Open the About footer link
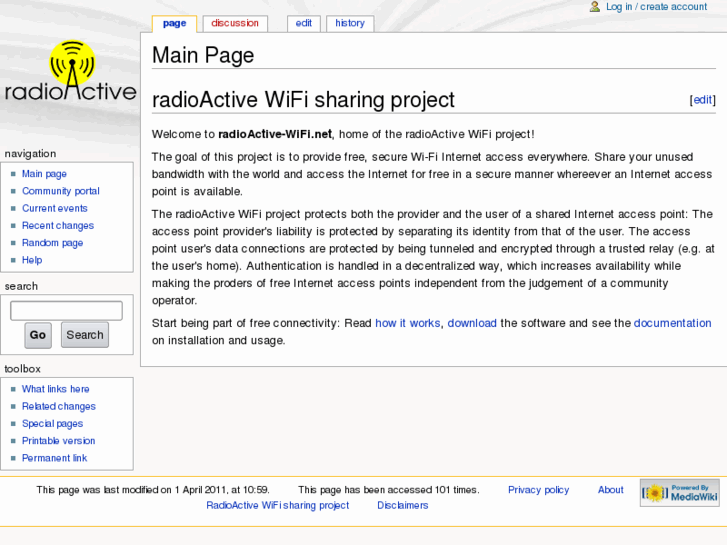727x545 pixels. click(611, 490)
